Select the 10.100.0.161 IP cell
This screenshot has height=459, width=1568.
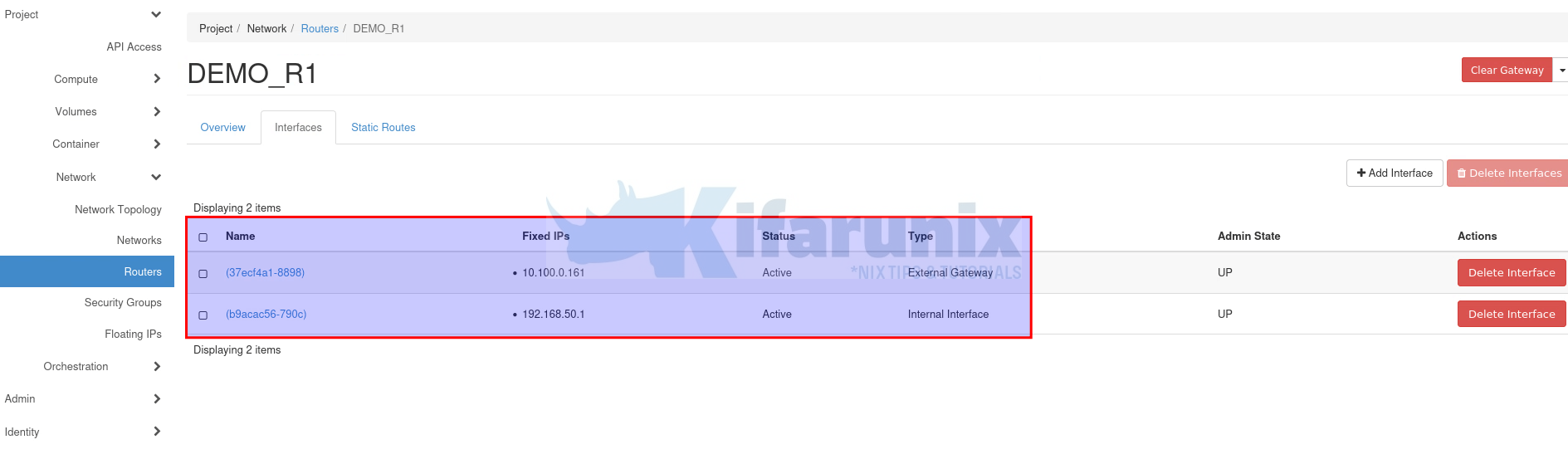point(553,272)
